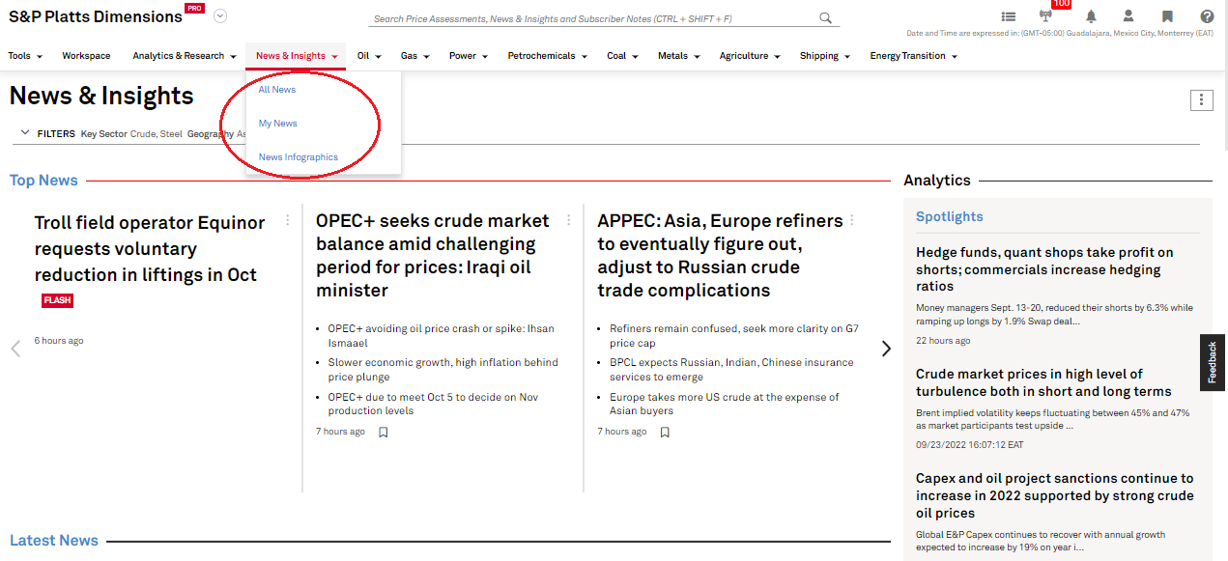Open the Analytics & Research dropdown
The height and width of the screenshot is (561, 1228).
click(185, 56)
